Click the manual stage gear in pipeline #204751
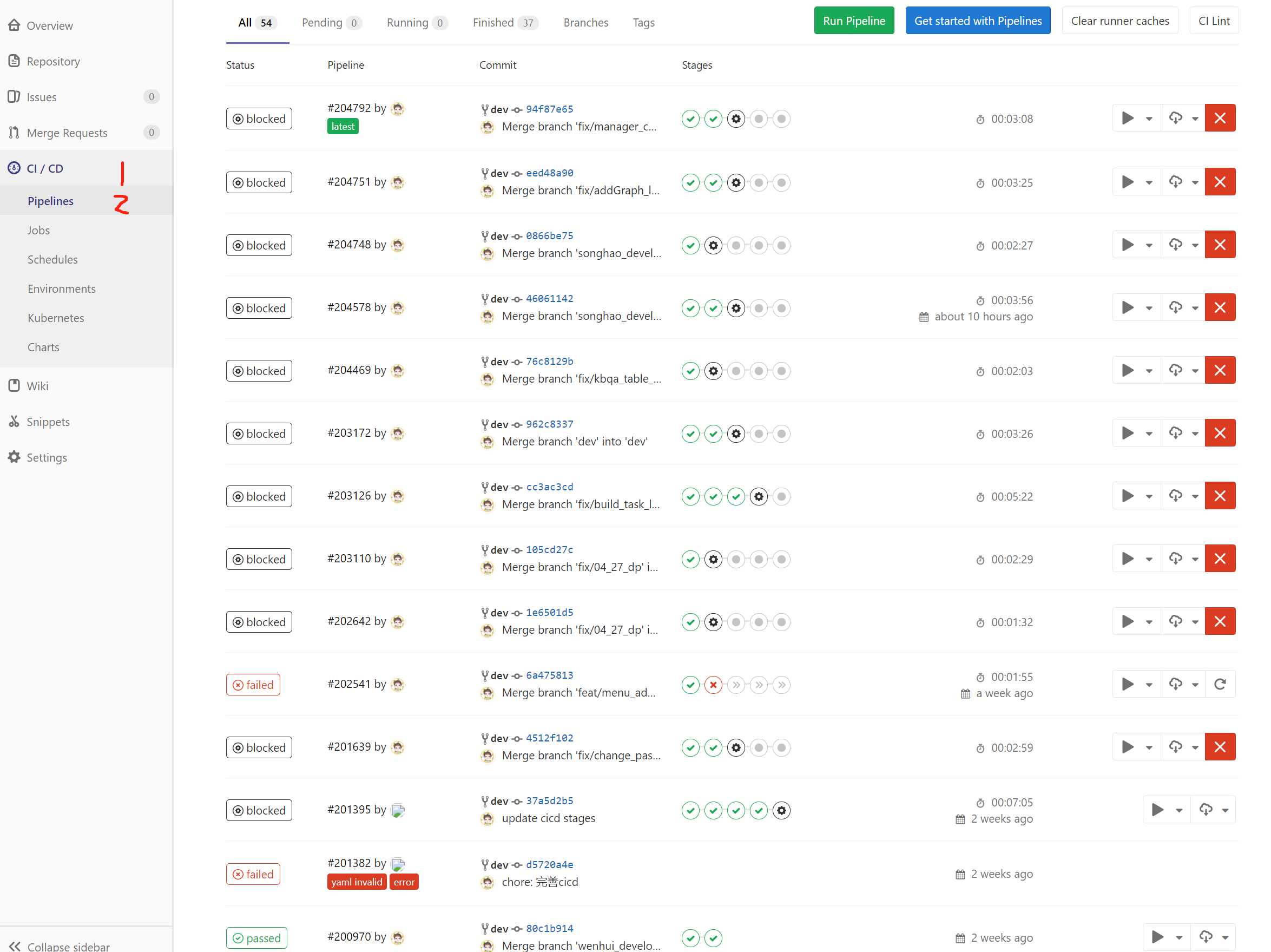 (x=736, y=183)
